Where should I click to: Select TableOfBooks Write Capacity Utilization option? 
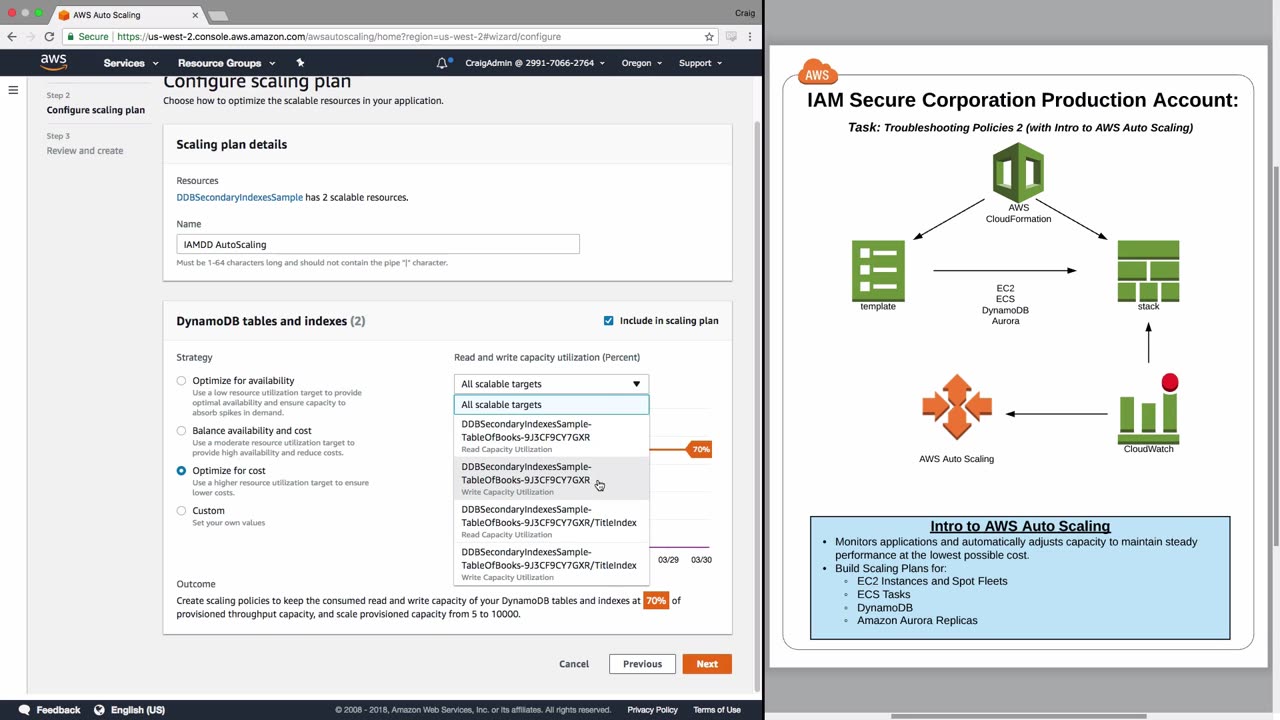[x=551, y=479]
